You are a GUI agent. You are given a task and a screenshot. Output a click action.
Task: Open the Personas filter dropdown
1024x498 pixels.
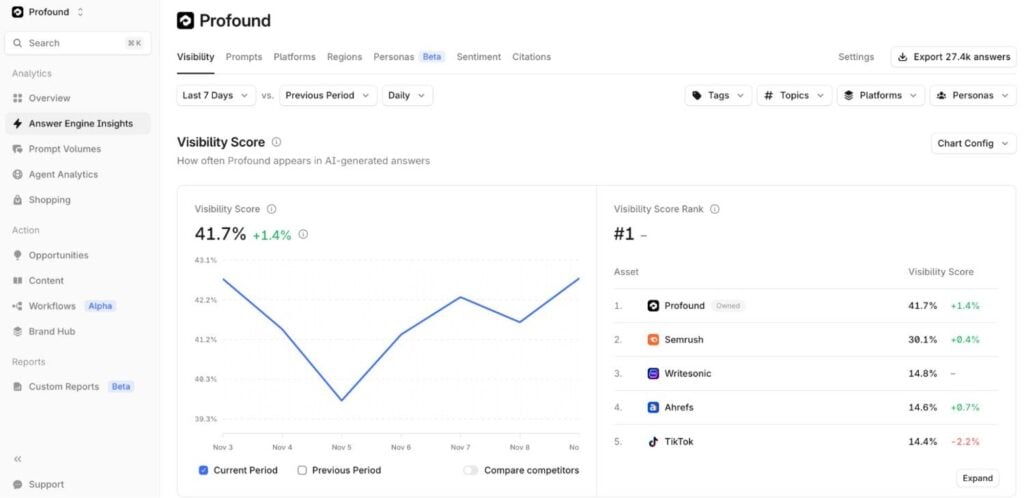[973, 95]
